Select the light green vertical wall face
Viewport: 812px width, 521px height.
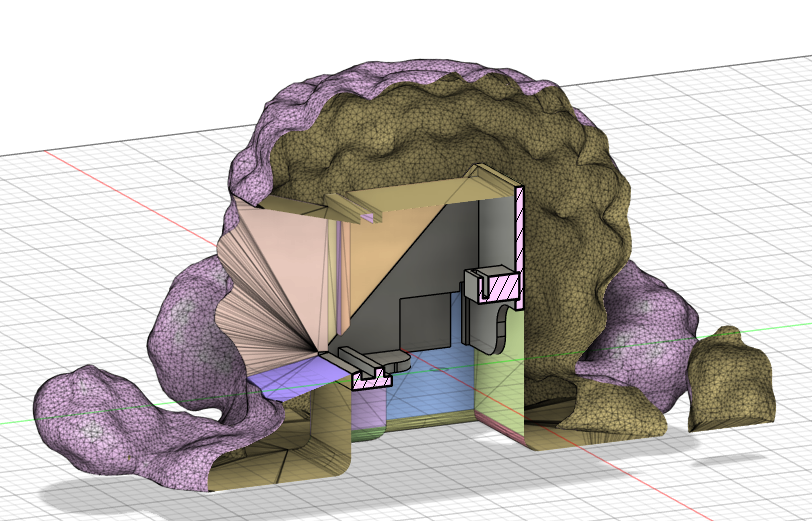500,390
